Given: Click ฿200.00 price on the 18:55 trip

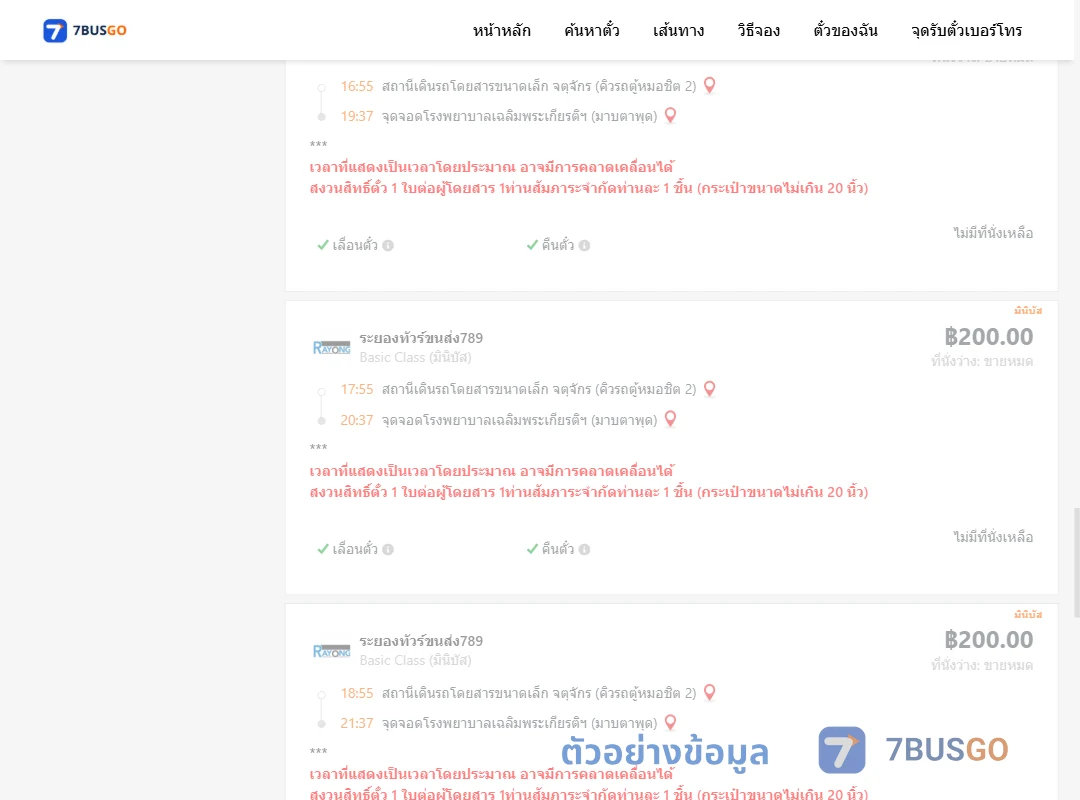Looking at the screenshot, I should (988, 639).
